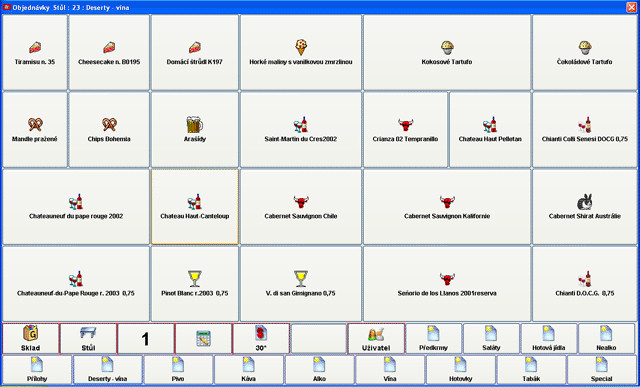Order Chateauneuf-du-Pape Rouge r. 2003 0,75
This screenshot has height=387, width=640.
pos(76,284)
